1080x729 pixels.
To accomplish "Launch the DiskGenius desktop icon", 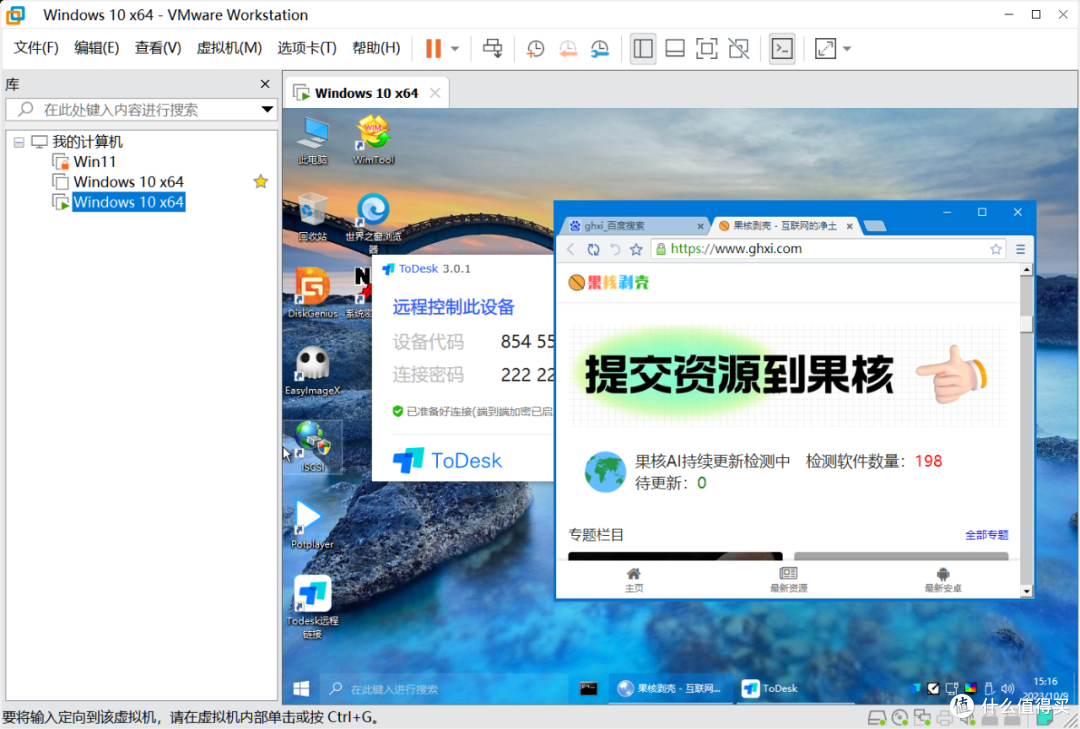I will click(313, 293).
